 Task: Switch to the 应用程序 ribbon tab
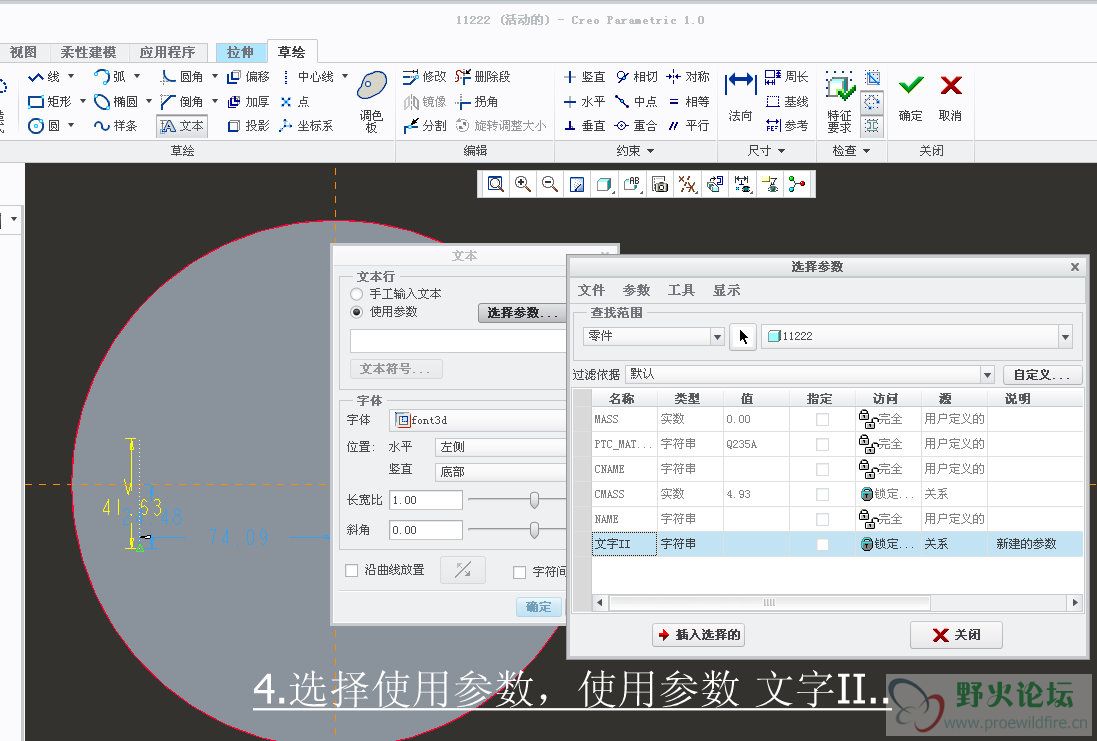tap(167, 52)
